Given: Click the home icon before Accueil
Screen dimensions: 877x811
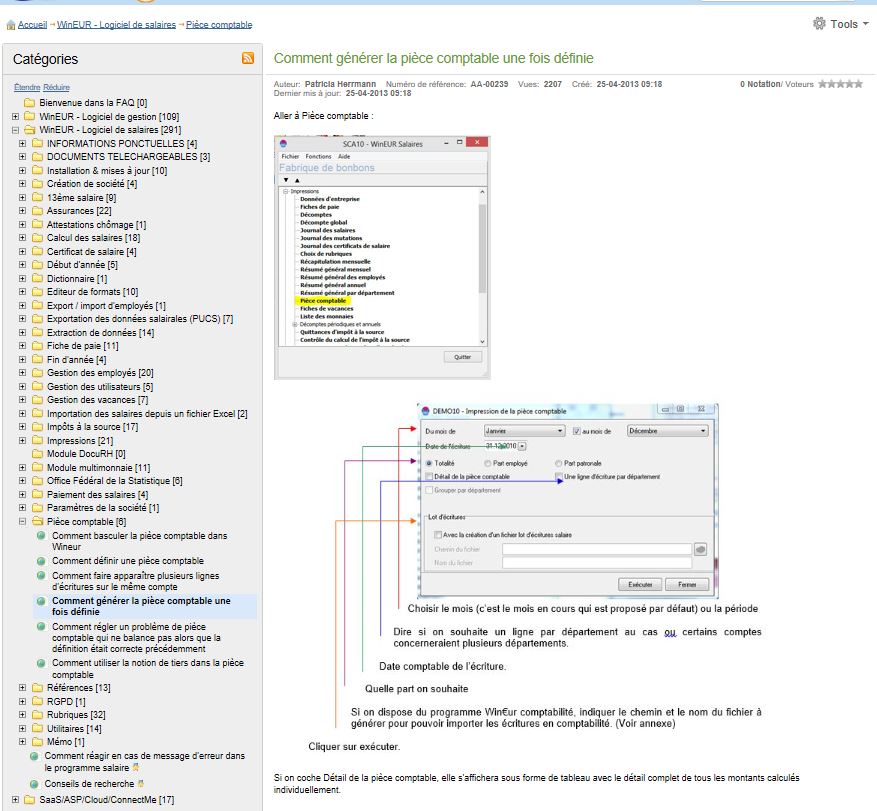Looking at the screenshot, I should [x=11, y=25].
